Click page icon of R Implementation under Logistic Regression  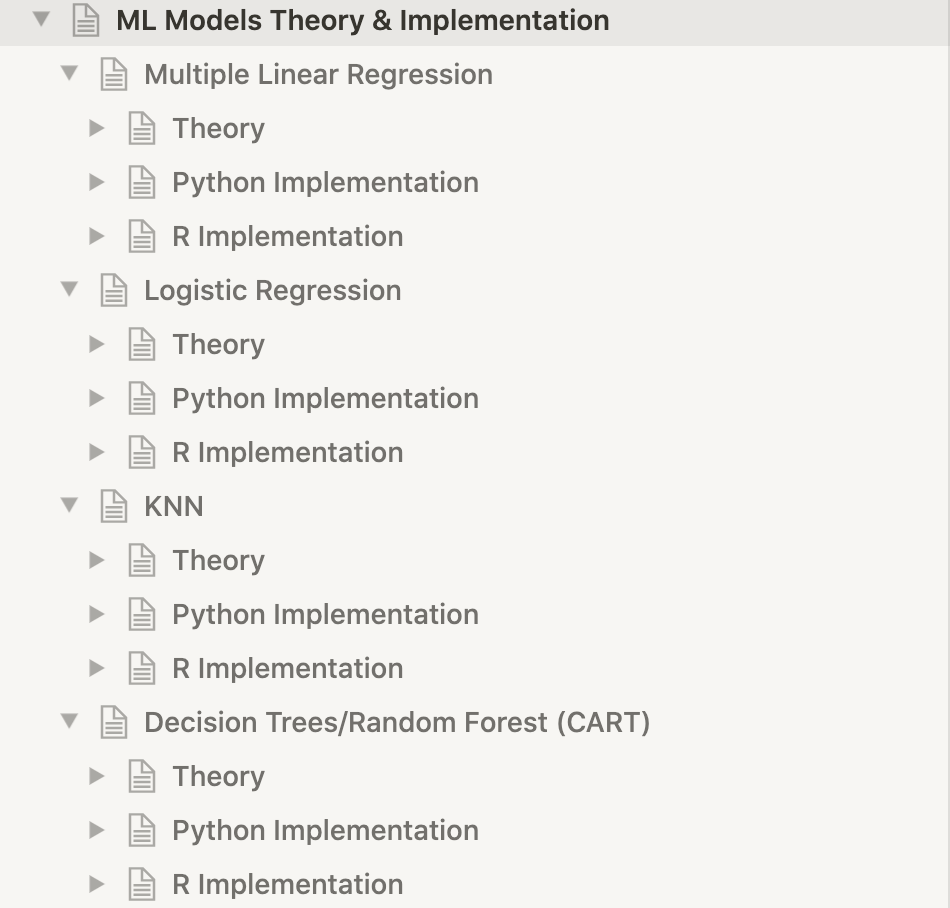click(142, 453)
